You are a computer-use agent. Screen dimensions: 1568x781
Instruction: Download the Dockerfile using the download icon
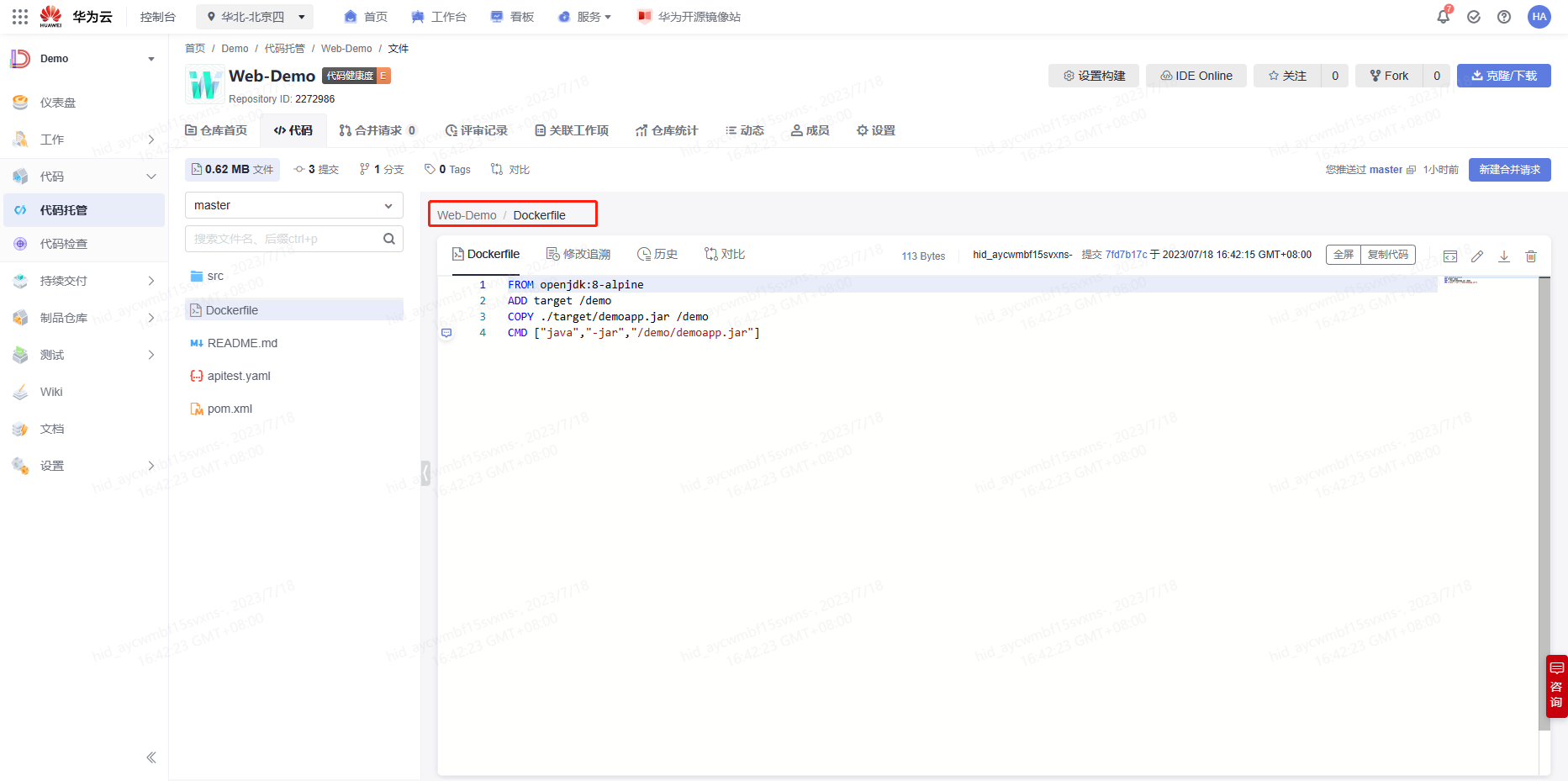(1504, 256)
